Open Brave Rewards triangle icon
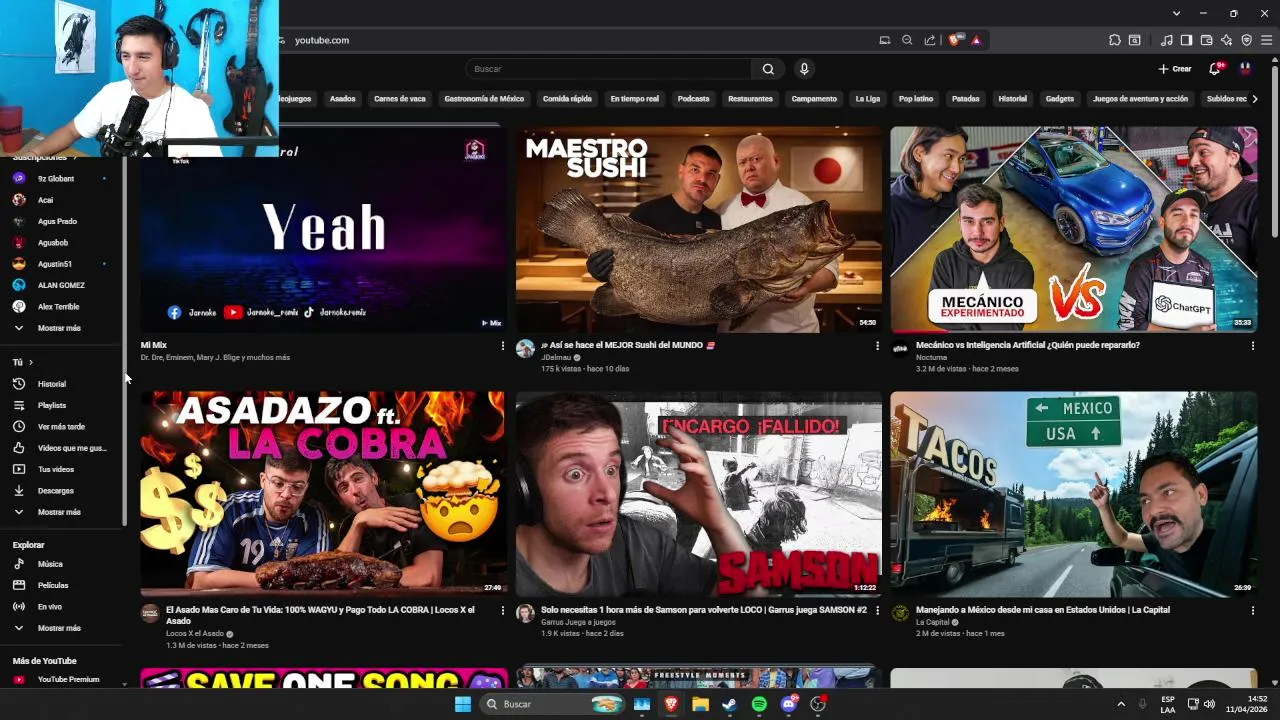The height and width of the screenshot is (720, 1280). (x=976, y=40)
